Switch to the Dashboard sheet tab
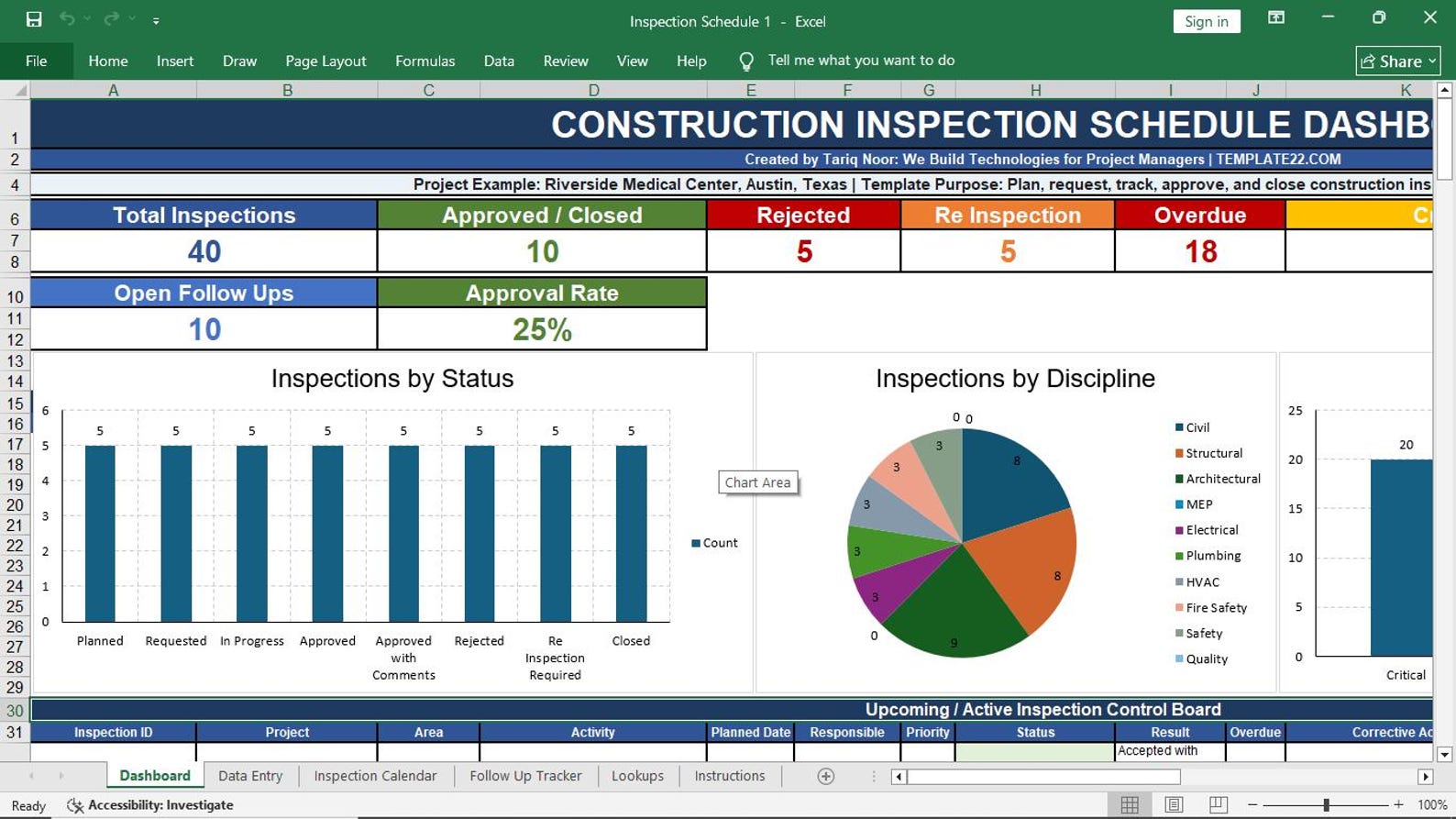 155,776
